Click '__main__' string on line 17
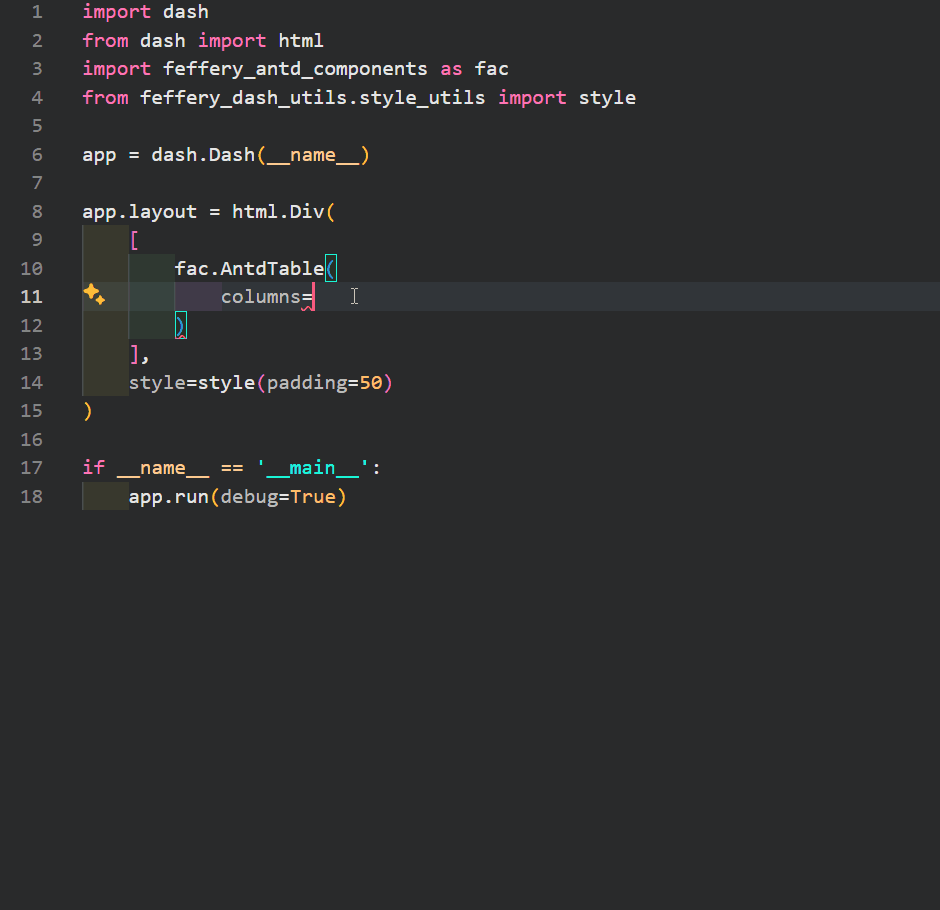 click(312, 468)
